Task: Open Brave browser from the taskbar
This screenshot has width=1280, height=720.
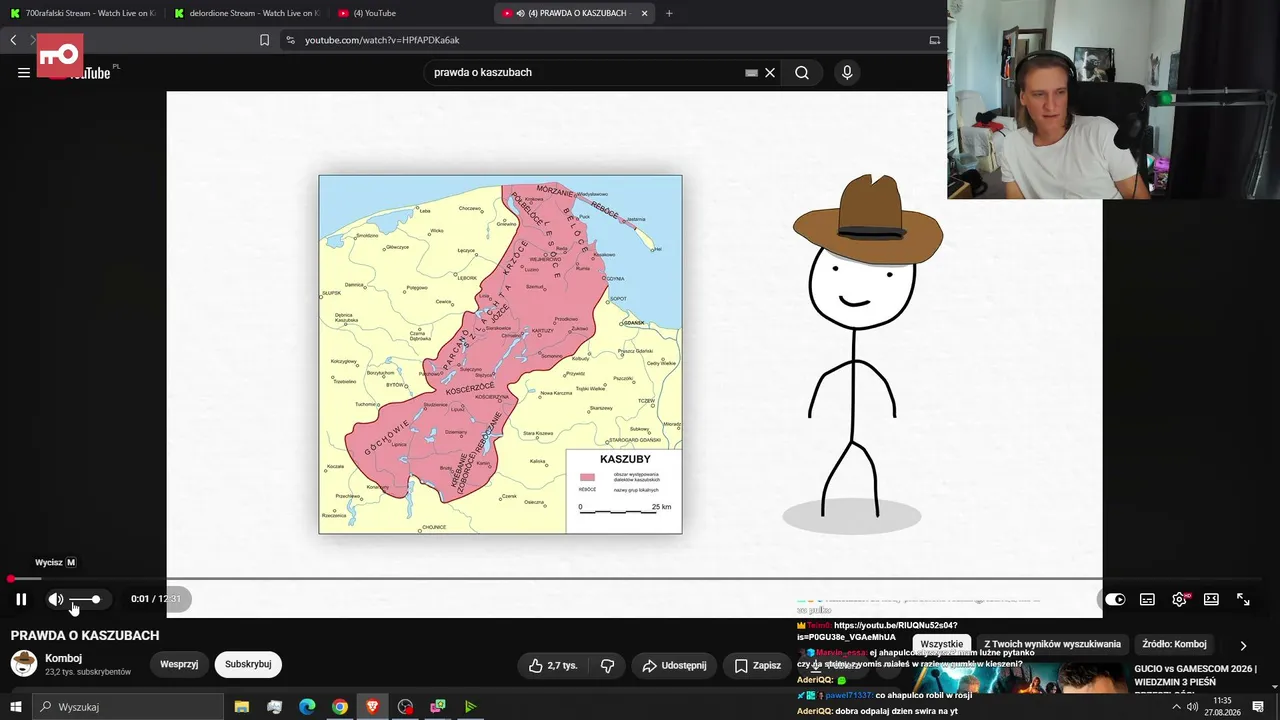Action: 372,707
